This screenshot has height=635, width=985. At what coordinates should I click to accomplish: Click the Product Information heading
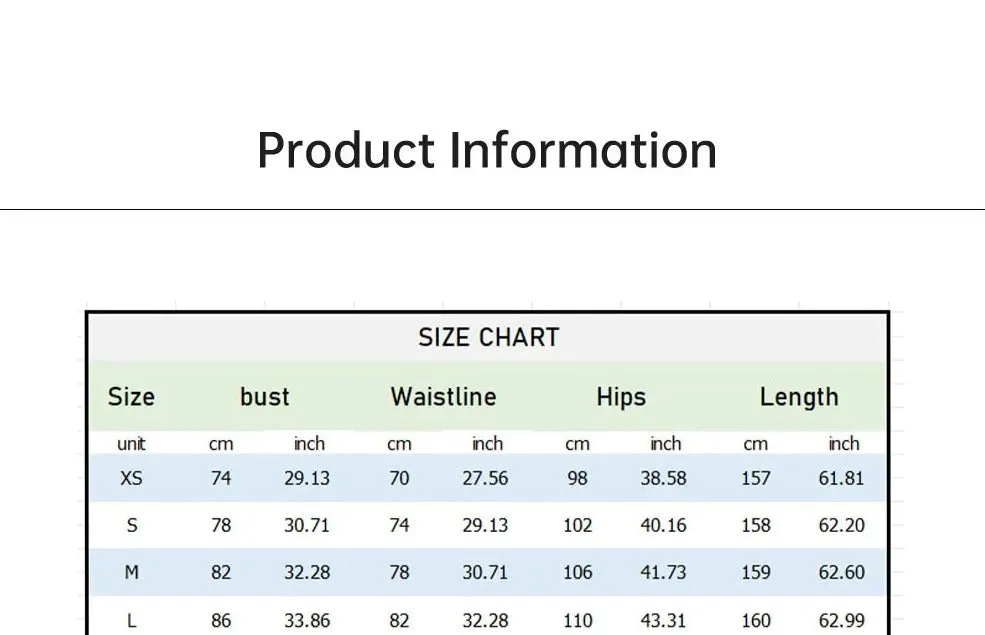[x=487, y=151]
